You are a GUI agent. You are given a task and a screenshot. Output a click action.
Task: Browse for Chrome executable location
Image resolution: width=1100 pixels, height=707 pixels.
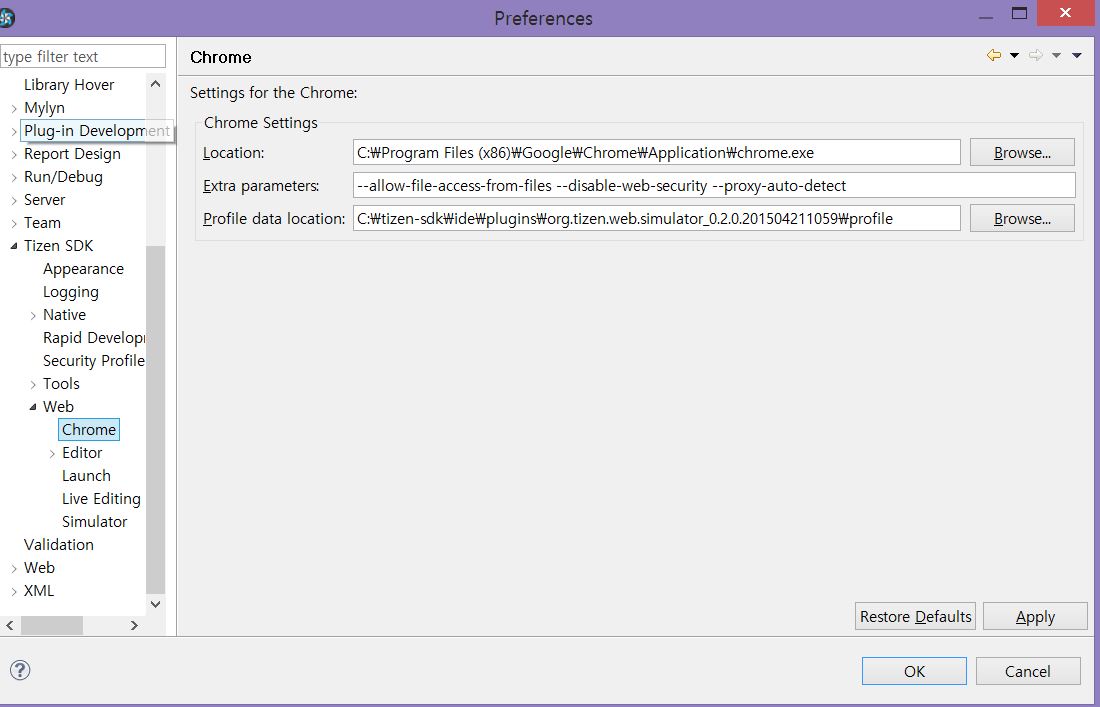click(1022, 152)
